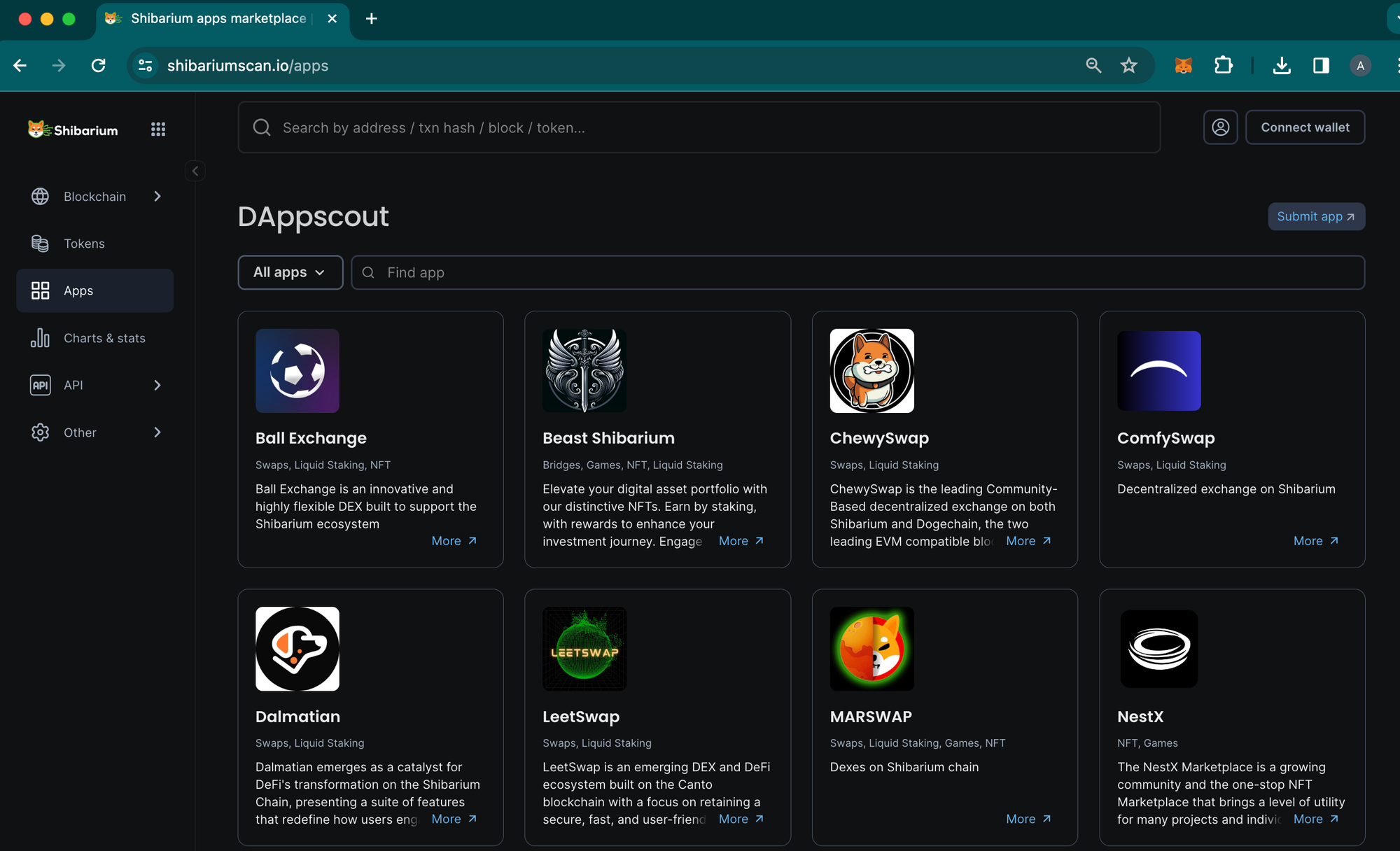Click the MARSWAP app icon
The image size is (1400, 851).
872,649
